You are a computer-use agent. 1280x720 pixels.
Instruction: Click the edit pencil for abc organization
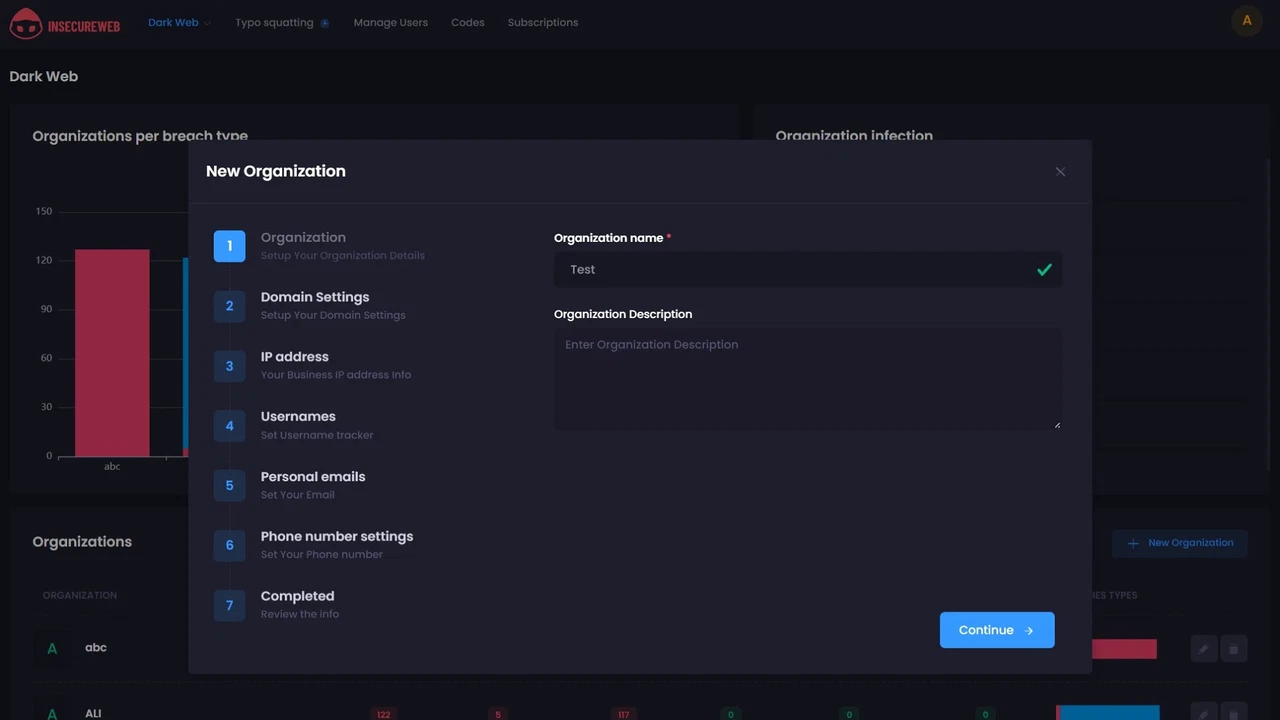1203,649
